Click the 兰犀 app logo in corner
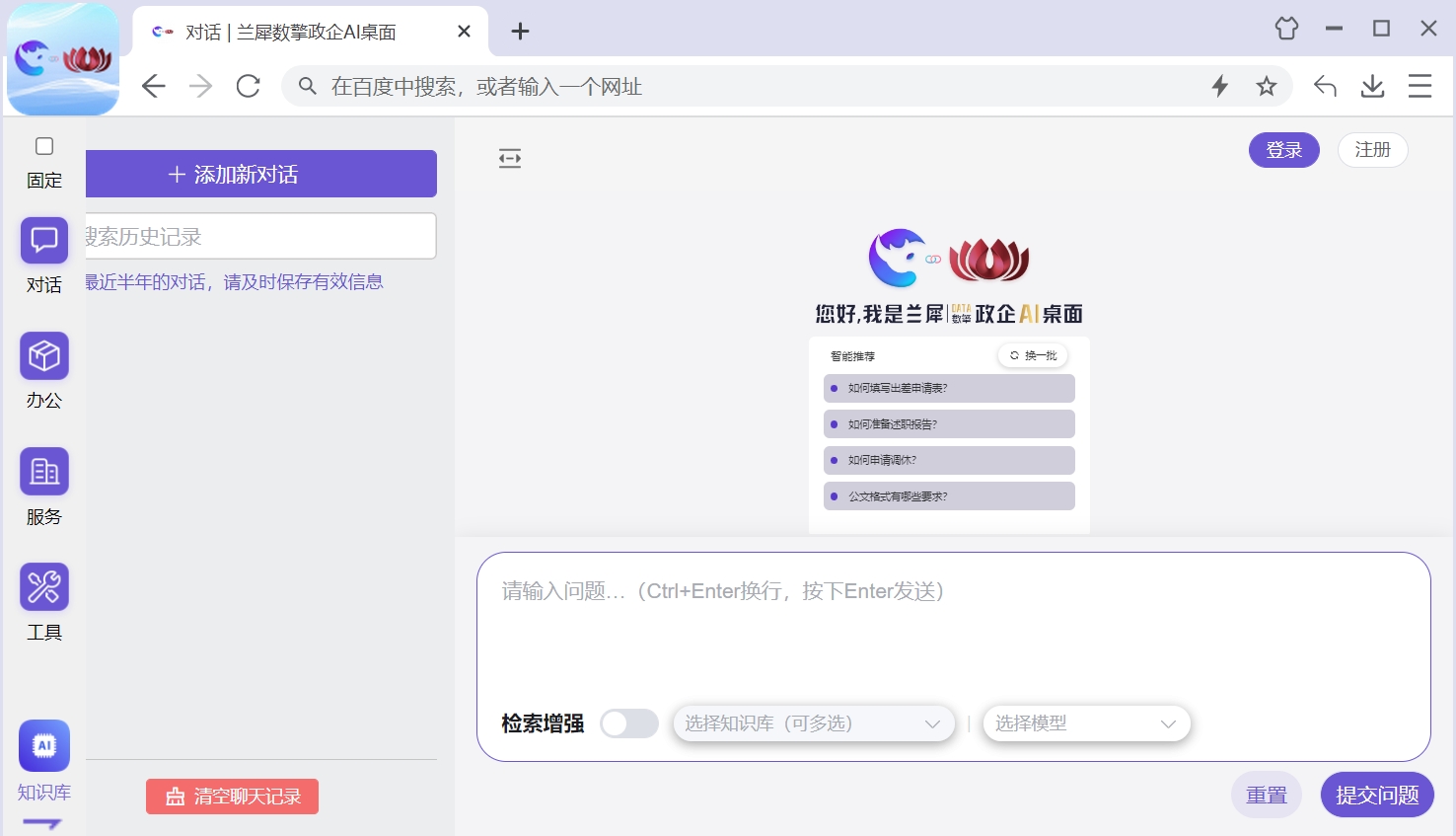 (63, 59)
